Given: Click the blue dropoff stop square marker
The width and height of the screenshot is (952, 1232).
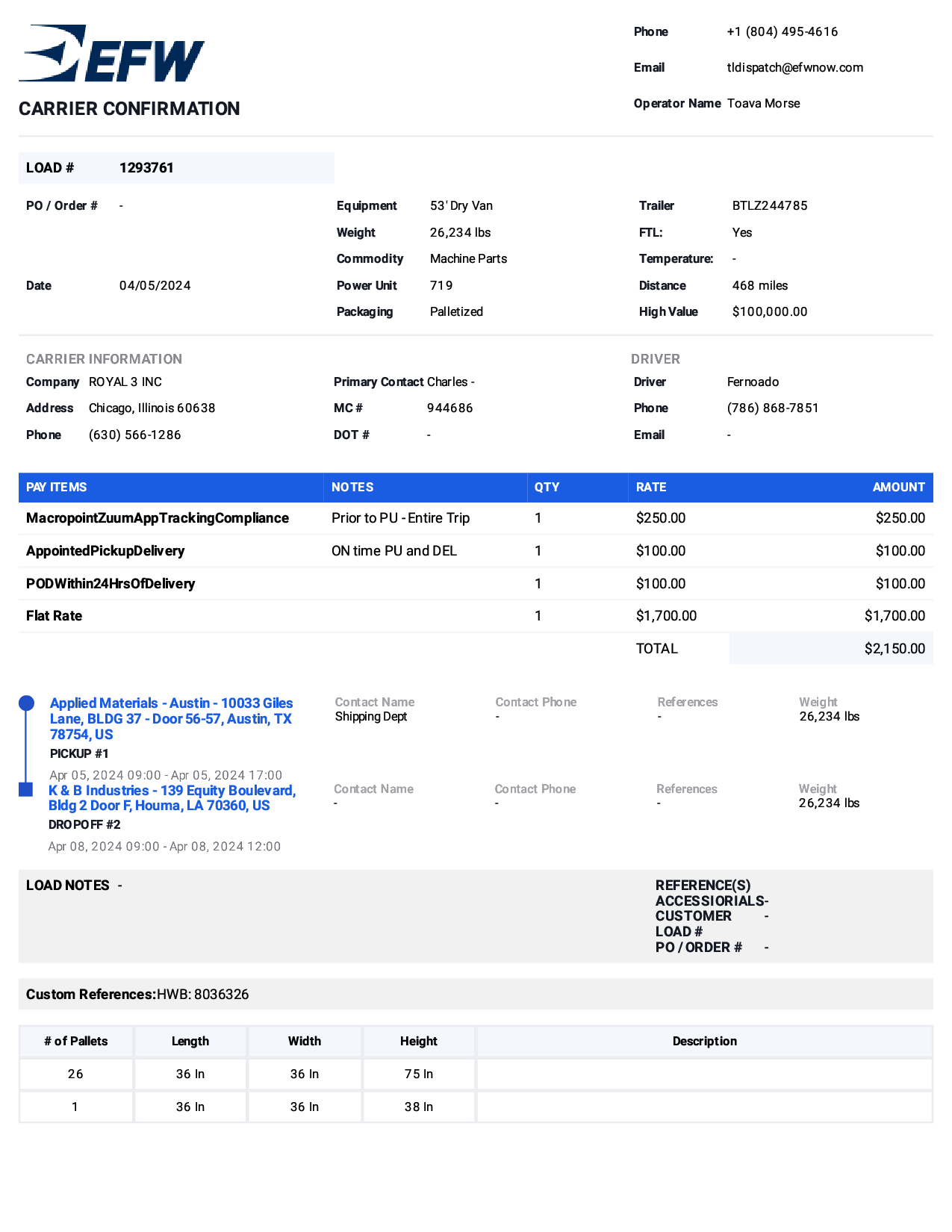Looking at the screenshot, I should [25, 789].
